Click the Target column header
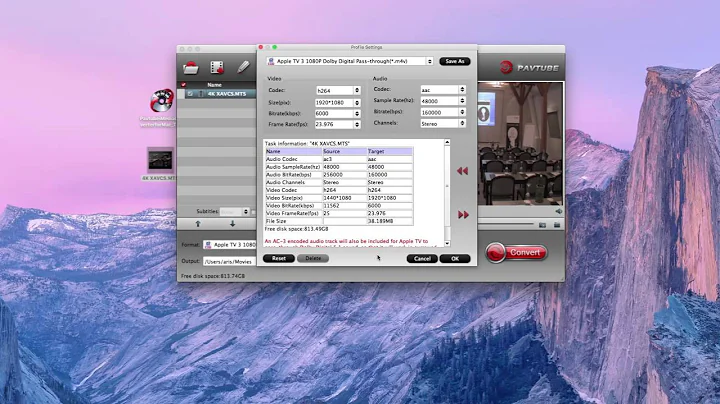 (389, 151)
